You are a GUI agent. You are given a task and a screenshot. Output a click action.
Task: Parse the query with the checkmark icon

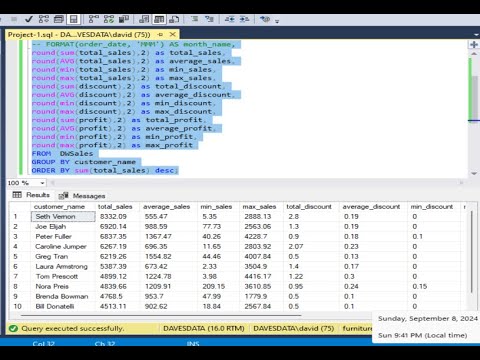(x=29, y=19)
